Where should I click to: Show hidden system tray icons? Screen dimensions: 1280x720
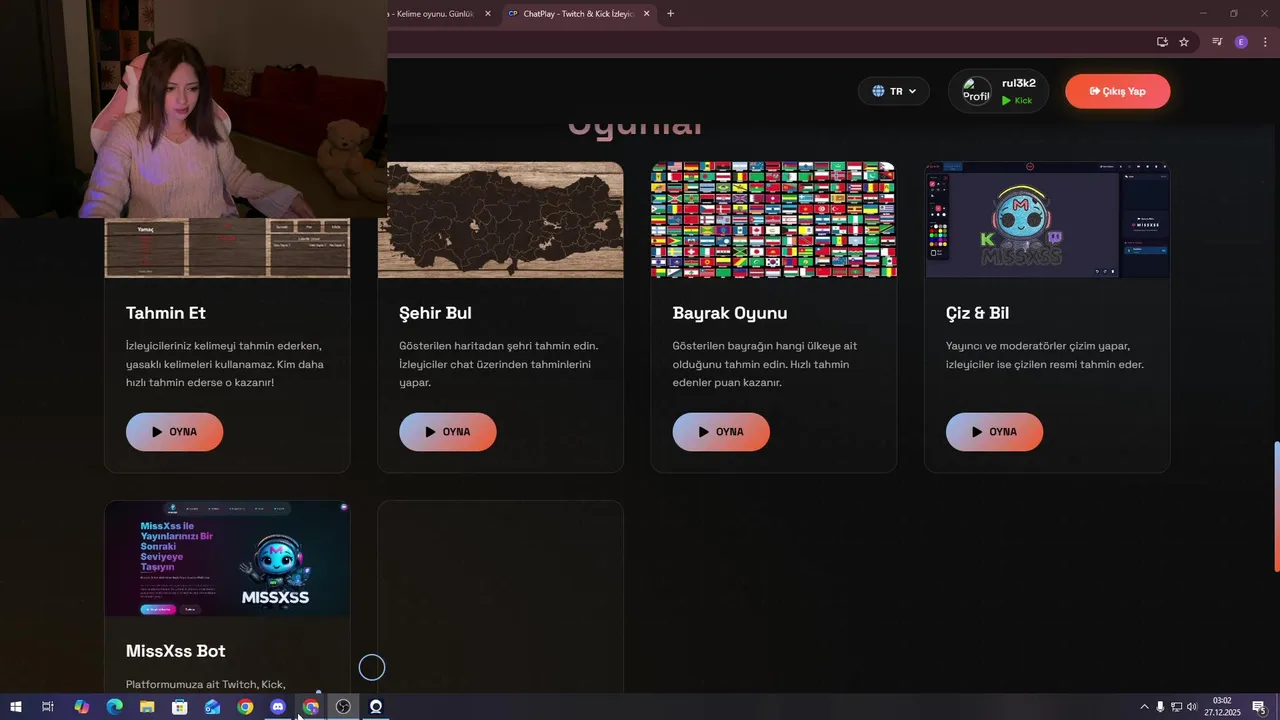(1144, 707)
